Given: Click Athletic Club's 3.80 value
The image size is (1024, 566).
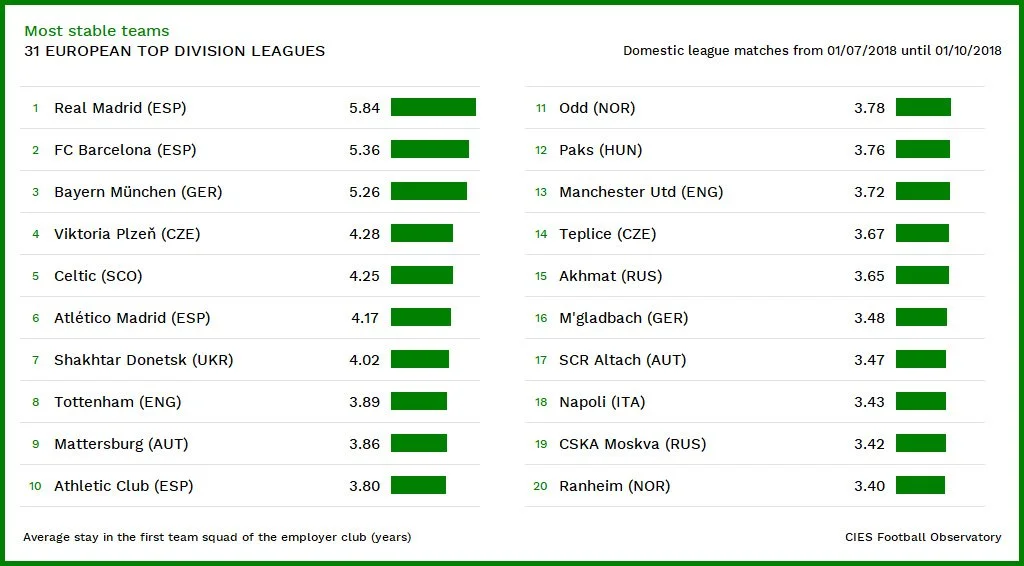Looking at the screenshot, I should tap(364, 486).
